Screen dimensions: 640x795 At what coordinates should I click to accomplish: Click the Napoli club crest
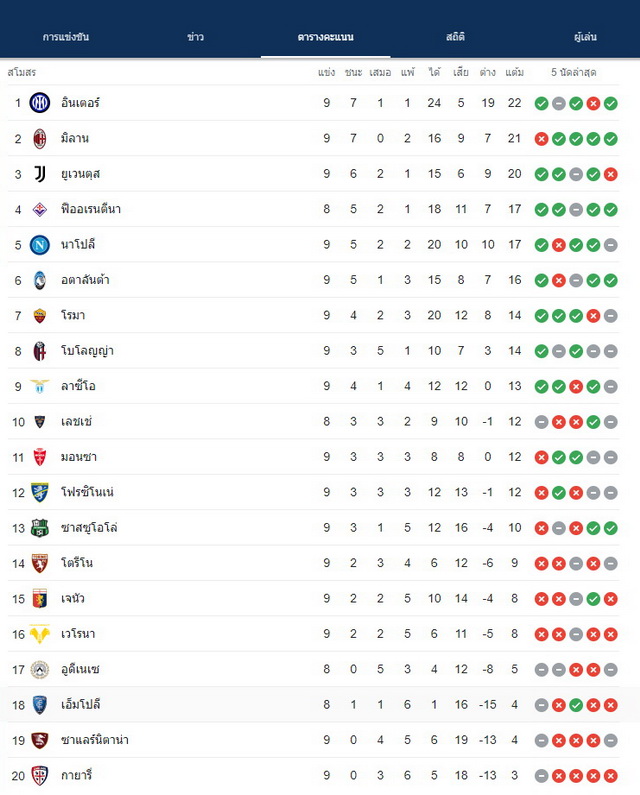(x=40, y=245)
